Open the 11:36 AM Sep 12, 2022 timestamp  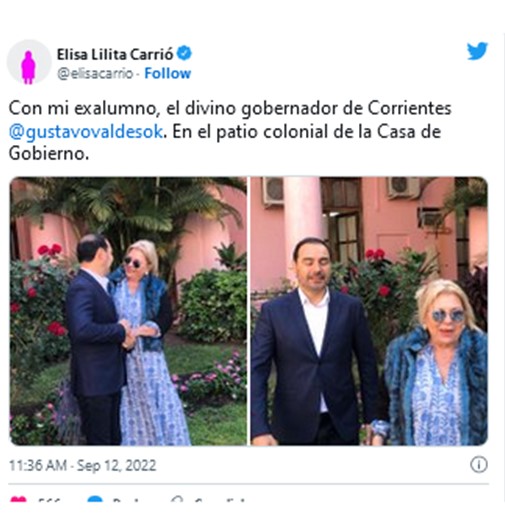[x=82, y=465]
